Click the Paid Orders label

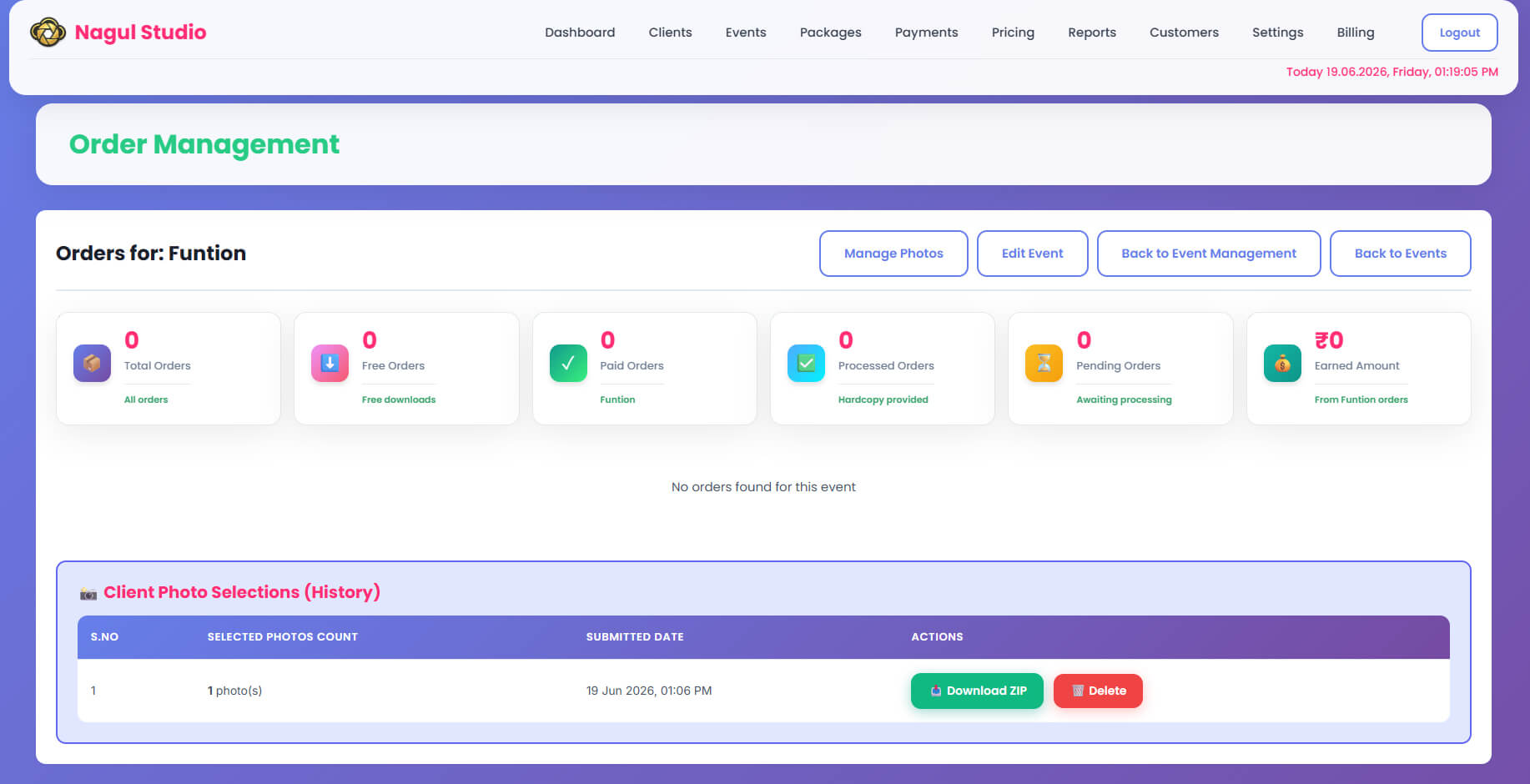coord(632,365)
